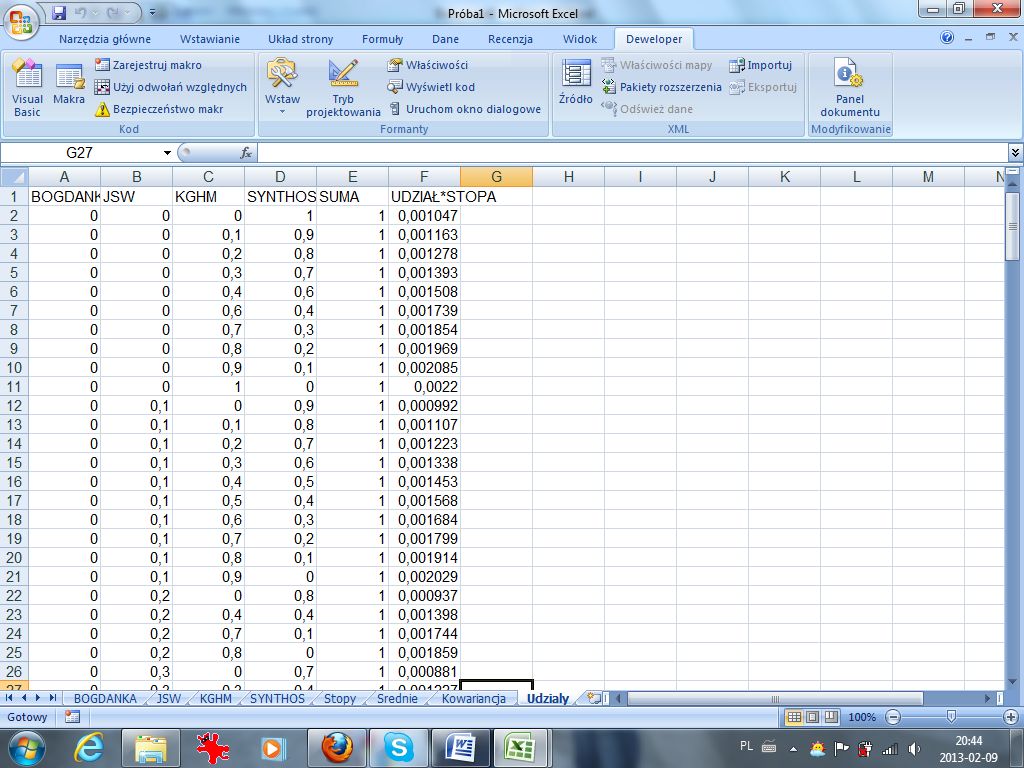Click Importuj XML data
Viewport: 1024px width, 768px height.
pyautogui.click(x=761, y=65)
